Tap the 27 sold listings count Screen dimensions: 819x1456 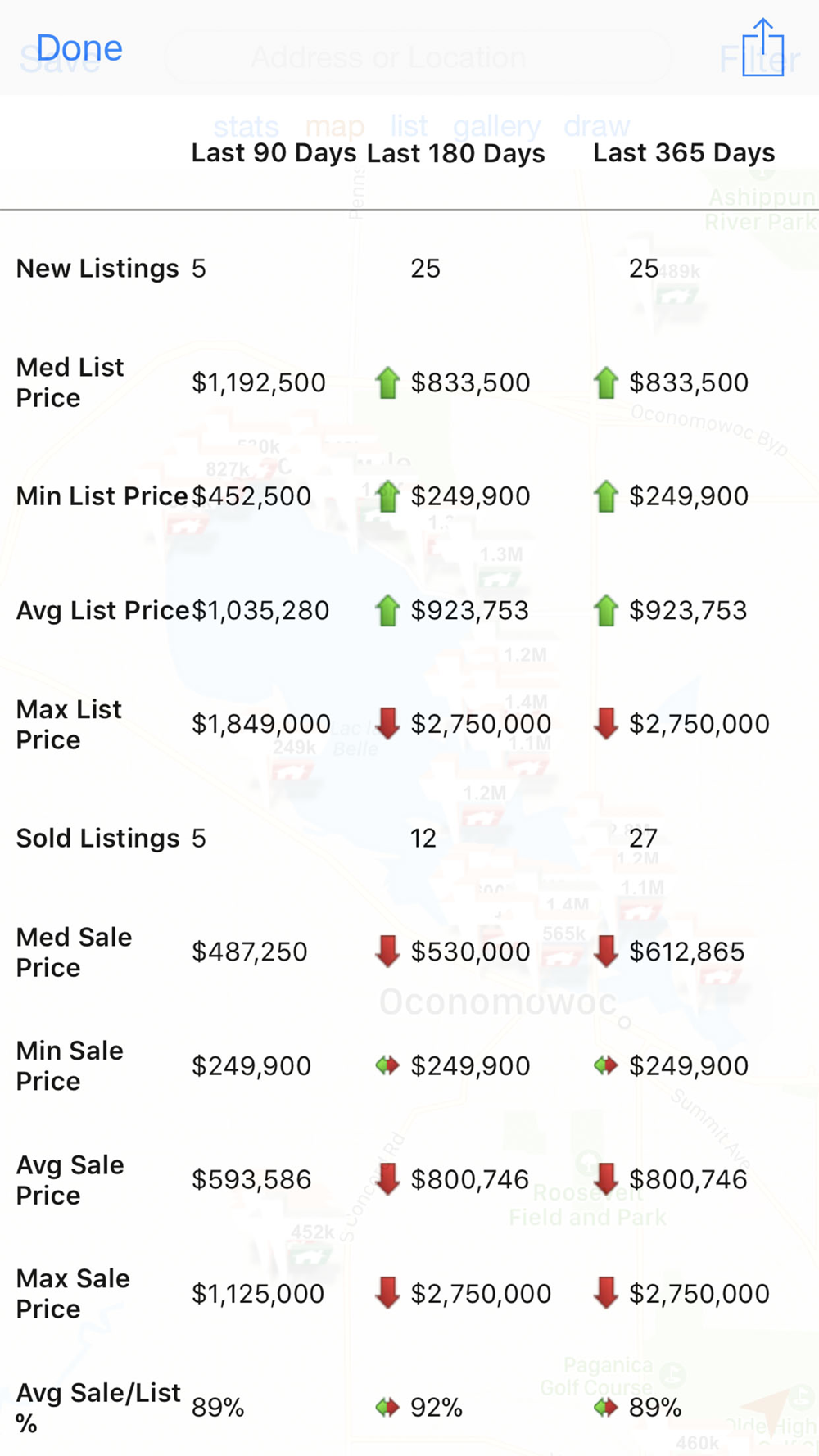[x=643, y=839]
